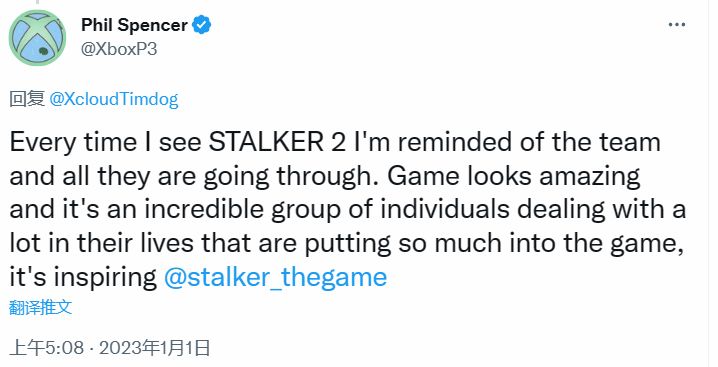Click the 上午5:08 timestamp

(x=47, y=348)
